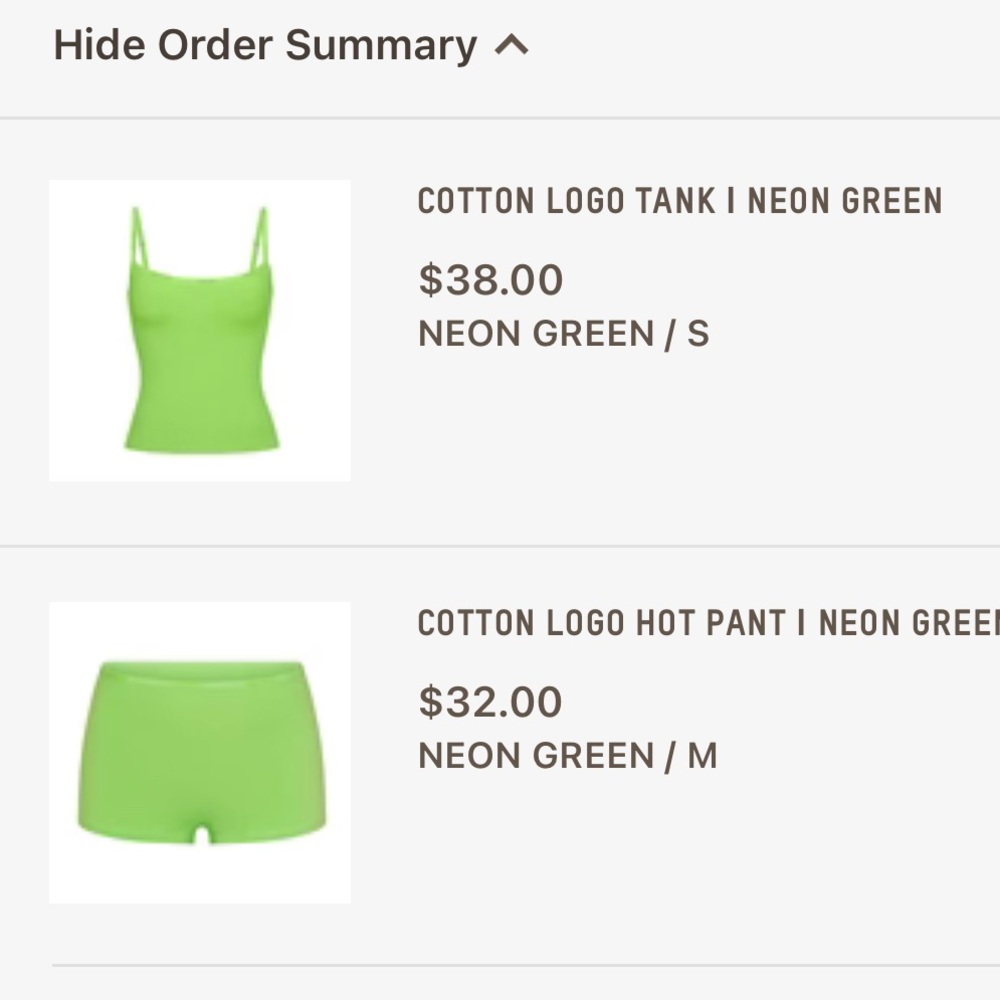Viewport: 1000px width, 1000px height.
Task: Click the Hide Order Summary label
Action: [x=265, y=44]
